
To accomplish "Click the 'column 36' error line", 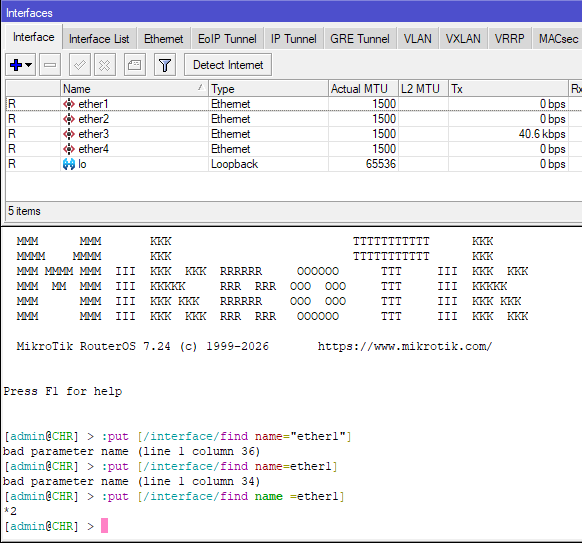I will click(x=131, y=451).
